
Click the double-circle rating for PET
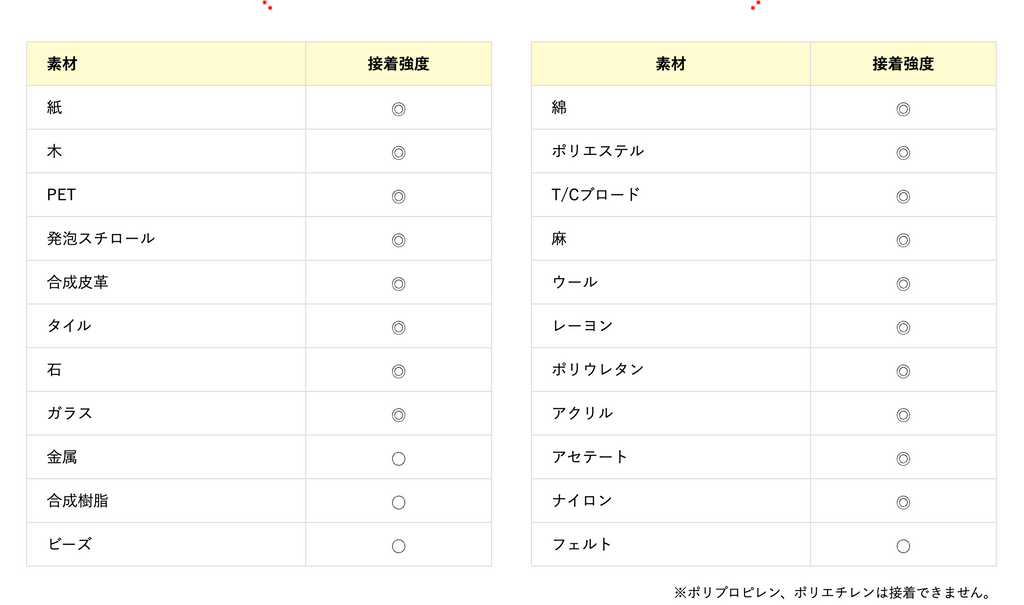tap(398, 196)
